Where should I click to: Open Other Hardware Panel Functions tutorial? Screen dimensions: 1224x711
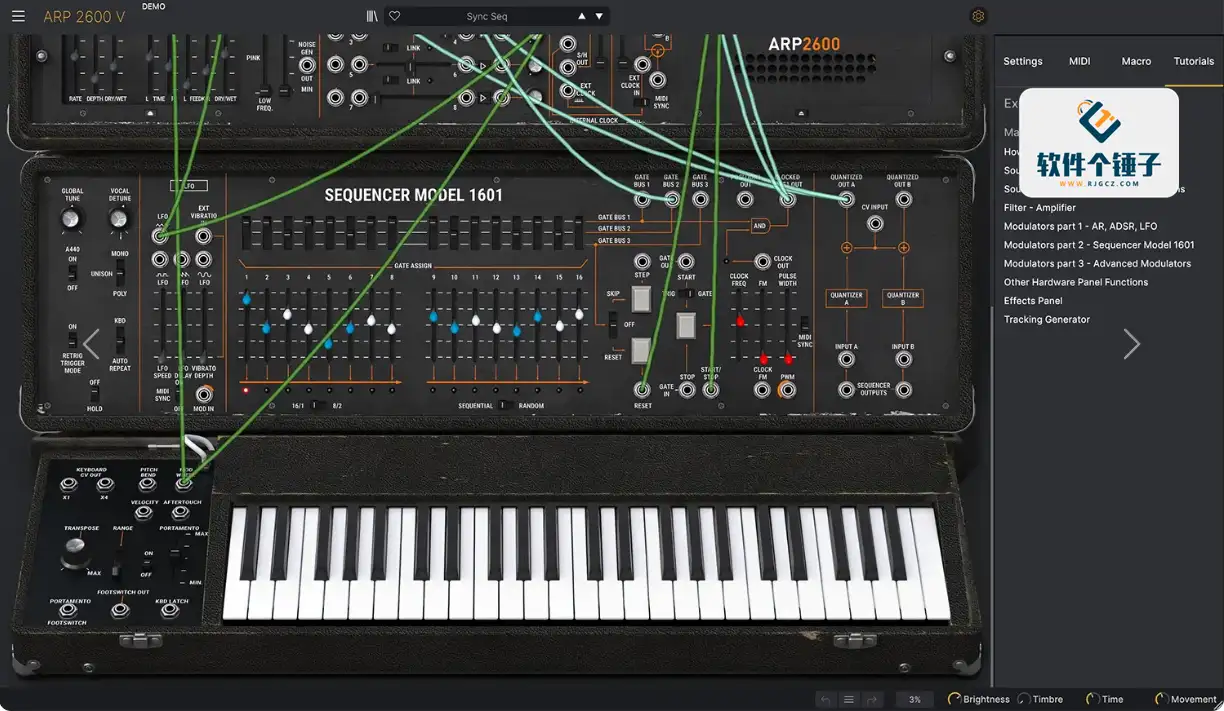[1076, 282]
